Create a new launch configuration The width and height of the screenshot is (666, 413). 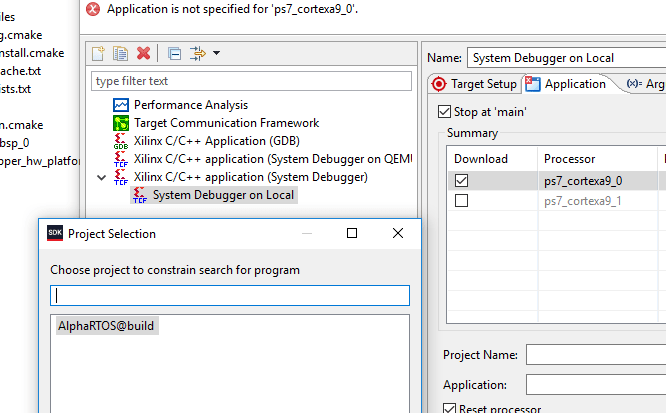[x=98, y=53]
